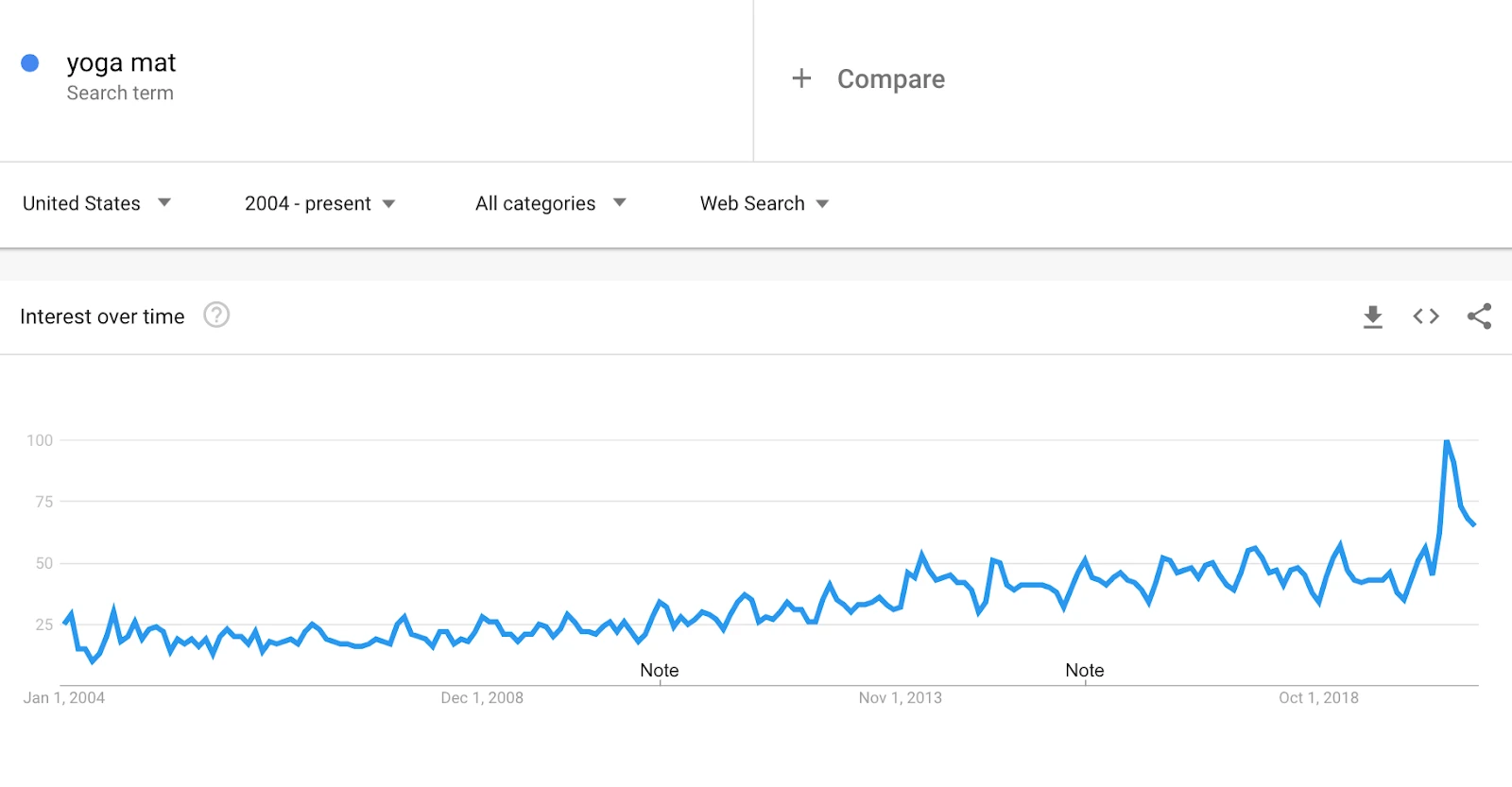Edit the yoga mat search term
This screenshot has width=1512, height=787.
tap(121, 63)
